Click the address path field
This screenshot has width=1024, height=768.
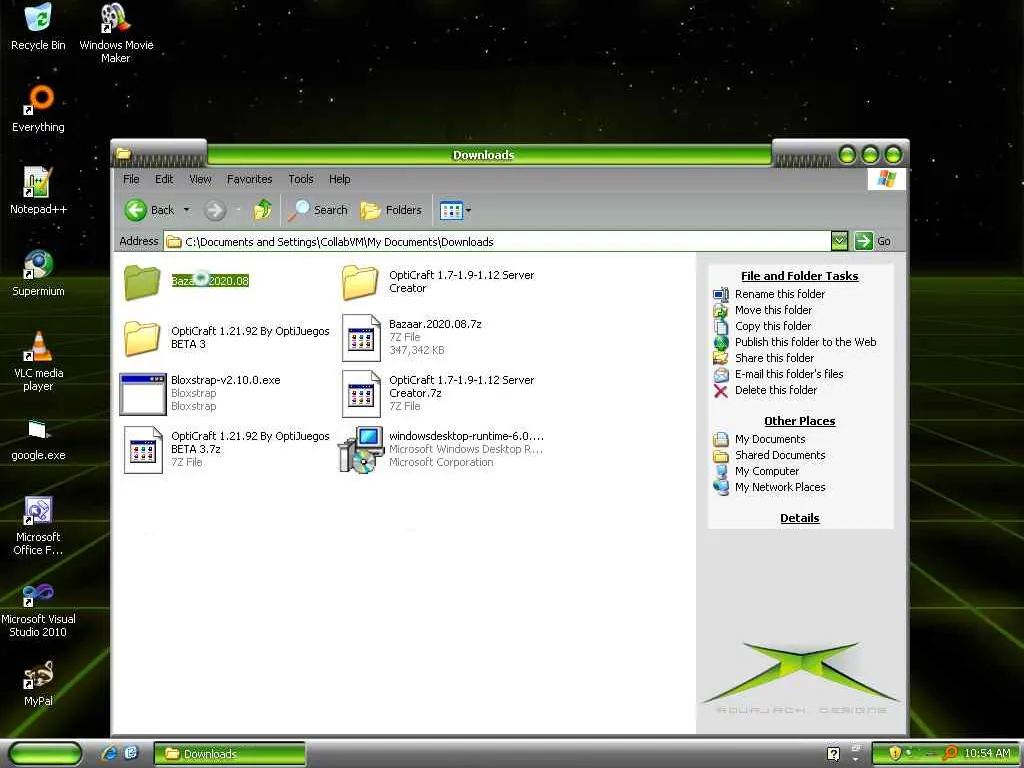497,242
